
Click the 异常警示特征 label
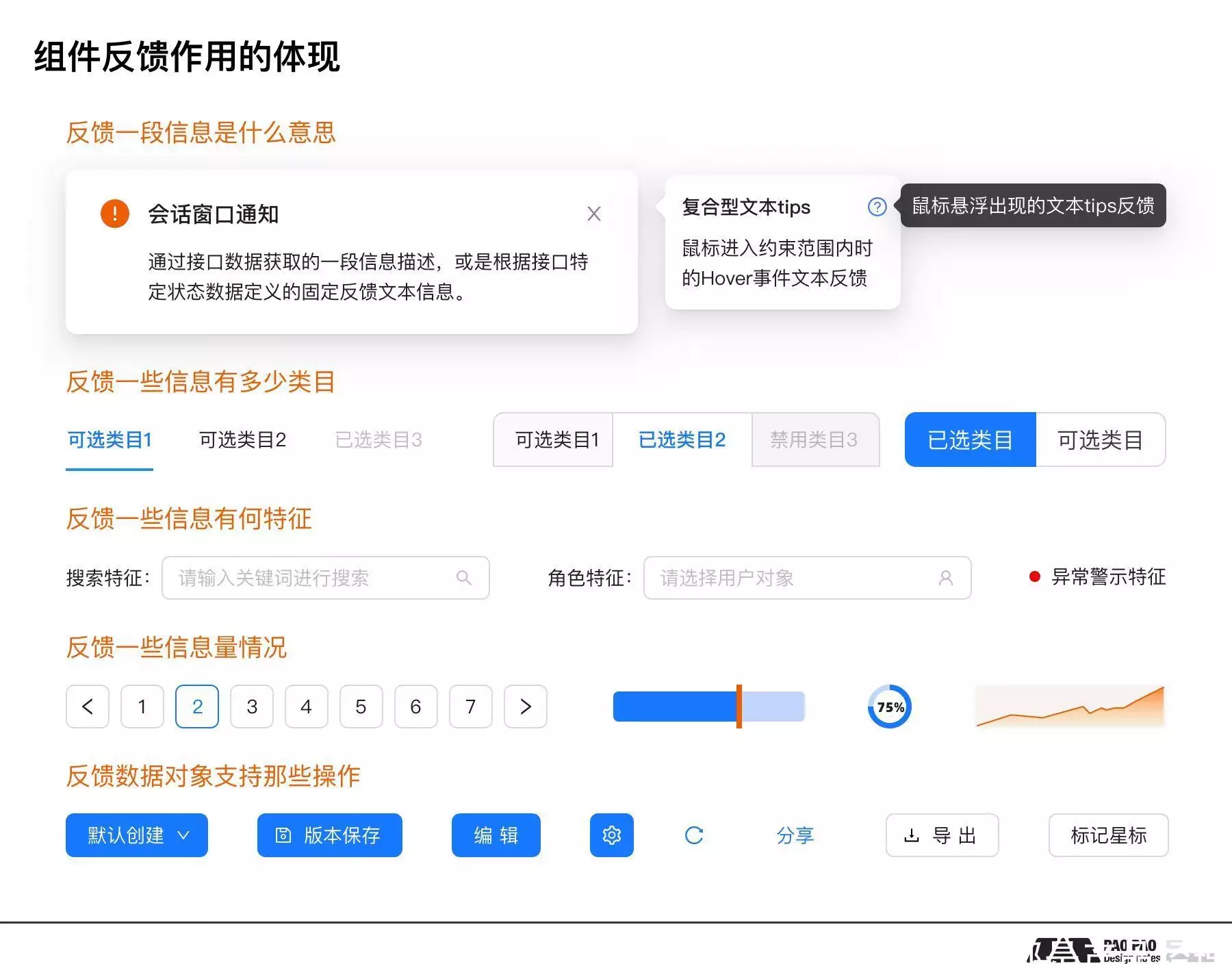coord(1109,577)
